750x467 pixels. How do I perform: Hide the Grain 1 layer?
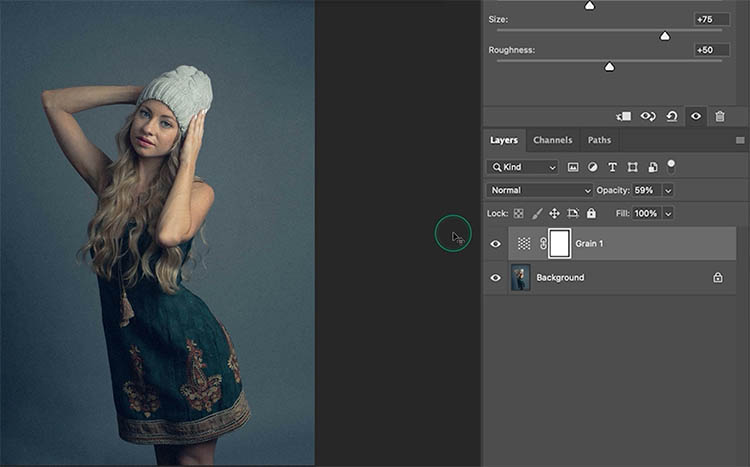tap(495, 244)
